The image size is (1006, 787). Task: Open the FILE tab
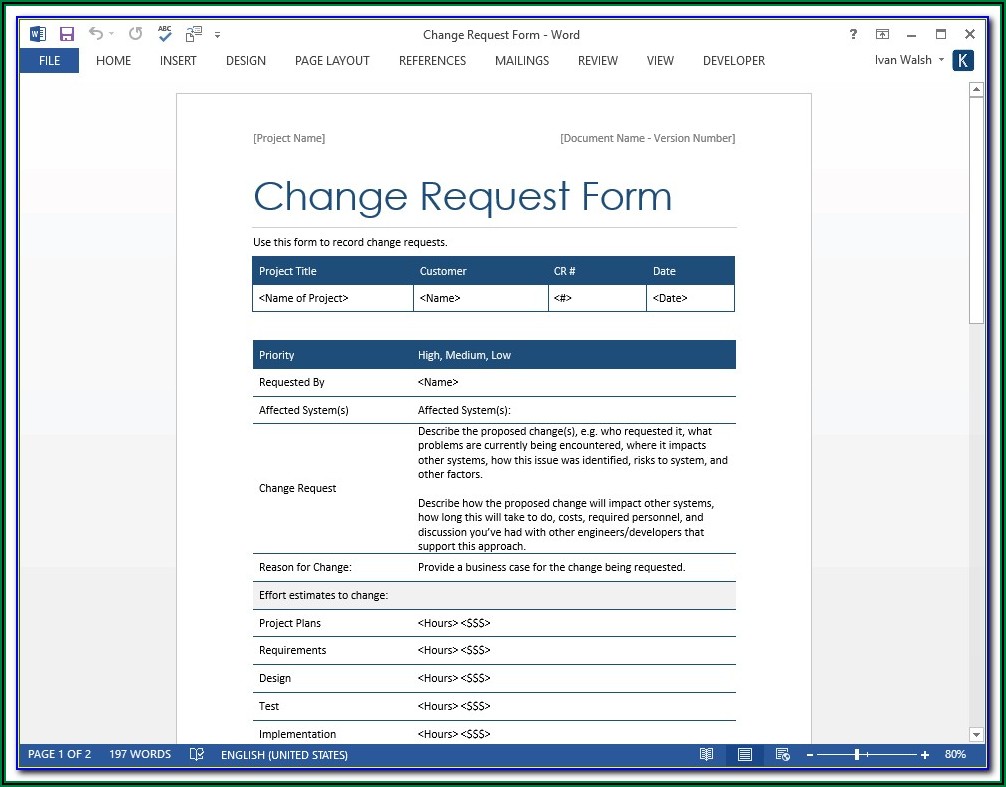49,60
